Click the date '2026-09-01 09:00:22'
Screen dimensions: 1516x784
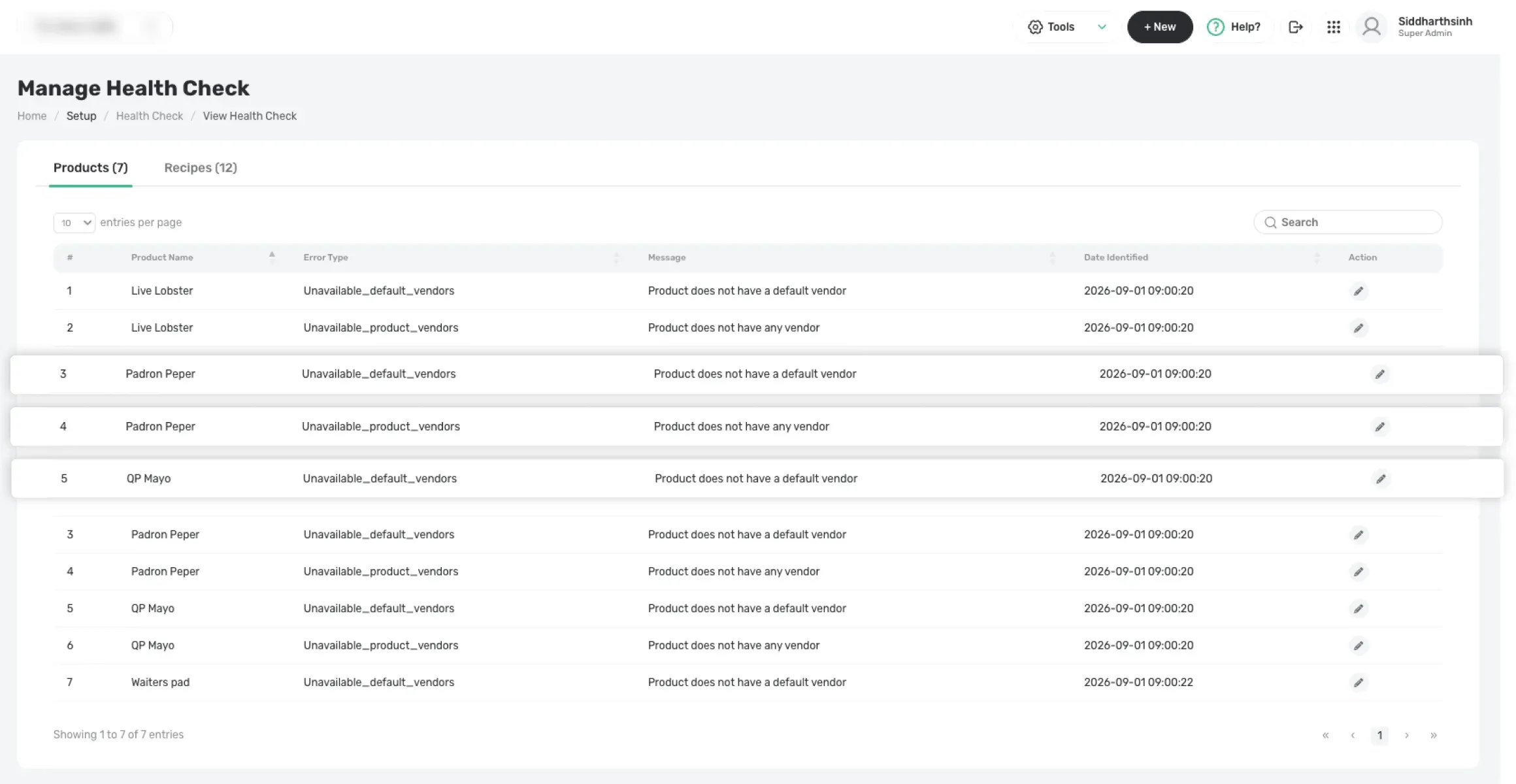1138,682
